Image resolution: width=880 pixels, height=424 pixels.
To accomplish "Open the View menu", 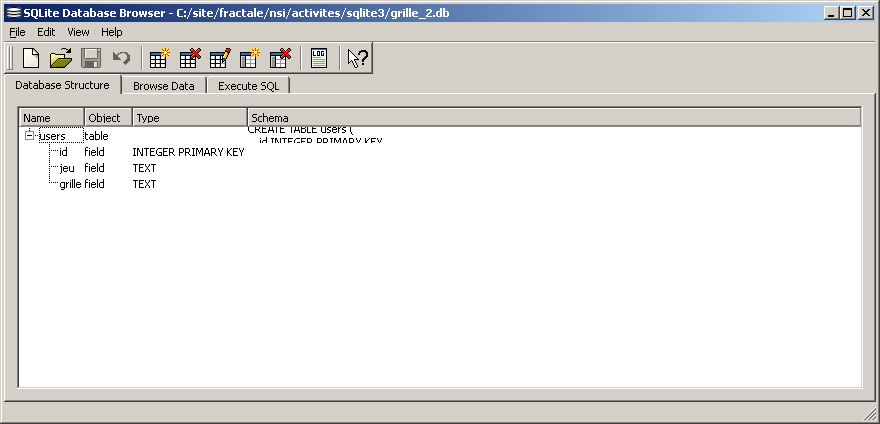I will coord(79,32).
